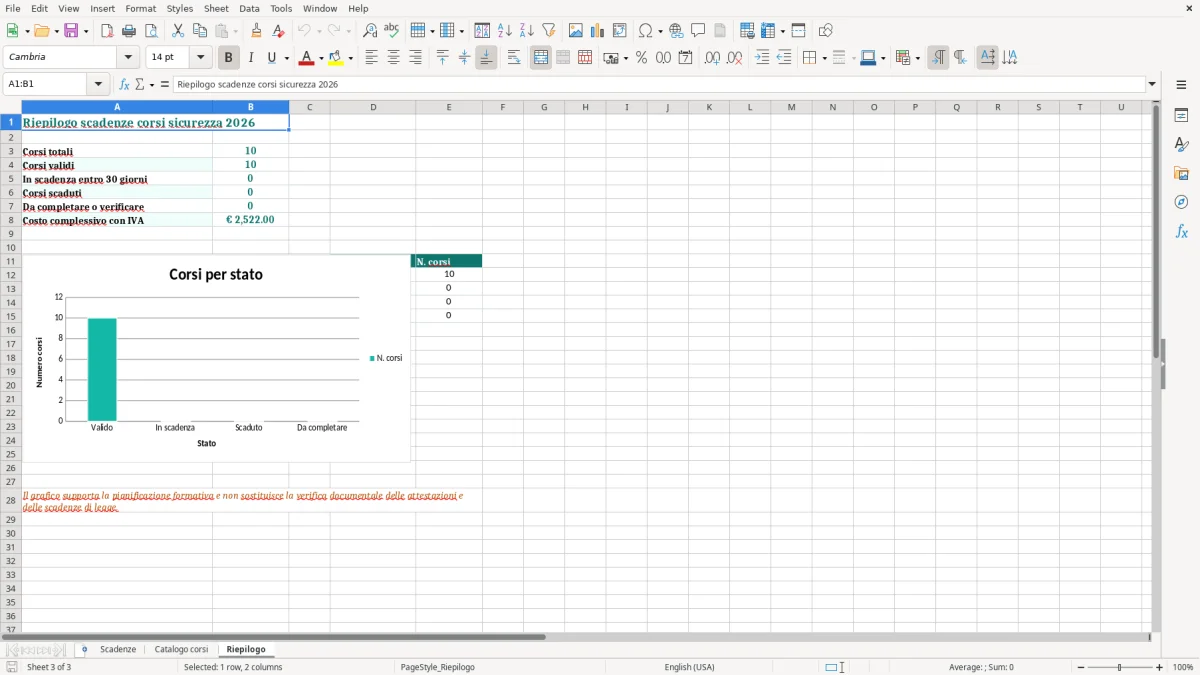
Task: Click the Export as PDF icon
Action: coord(107,31)
